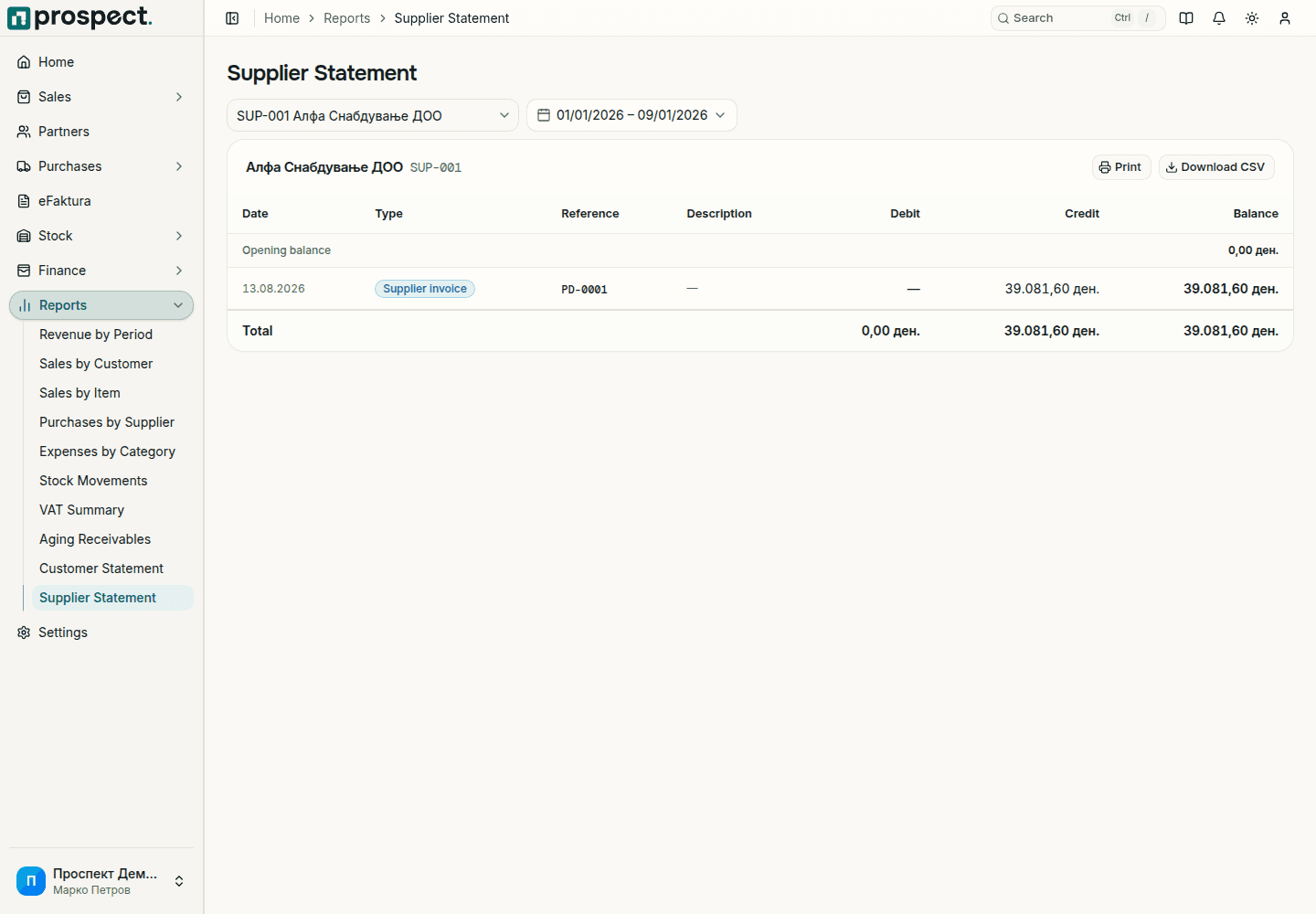Open the date range picker
Screen dimensions: 1316x914
coord(631,115)
